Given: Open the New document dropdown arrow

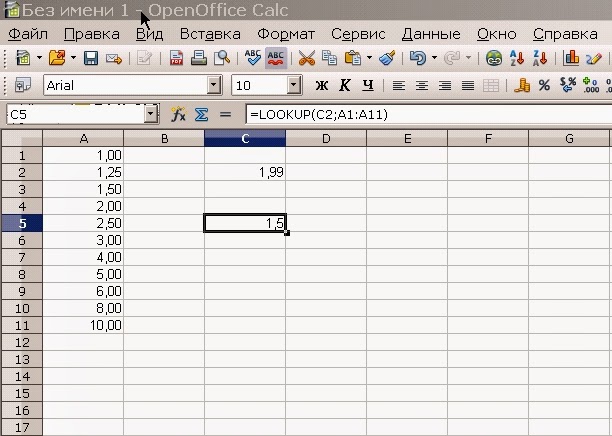Looking at the screenshot, I should (39, 58).
